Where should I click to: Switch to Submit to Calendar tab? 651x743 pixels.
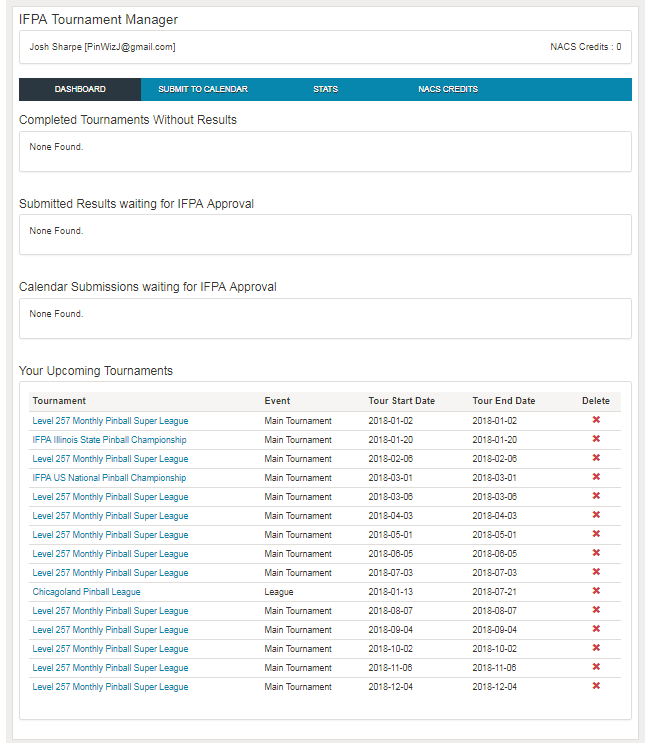(x=203, y=89)
